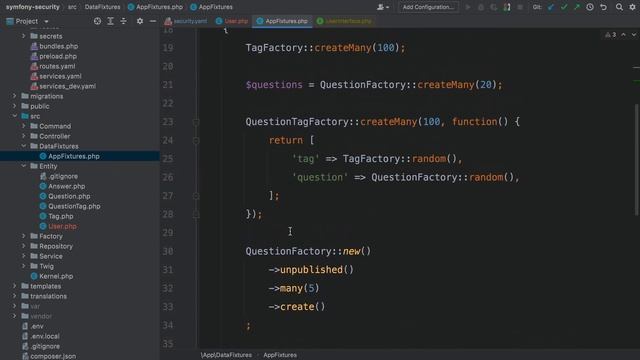
Task: Click DataFixtures breadcrumb in navigation bar
Action: pos(102,7)
